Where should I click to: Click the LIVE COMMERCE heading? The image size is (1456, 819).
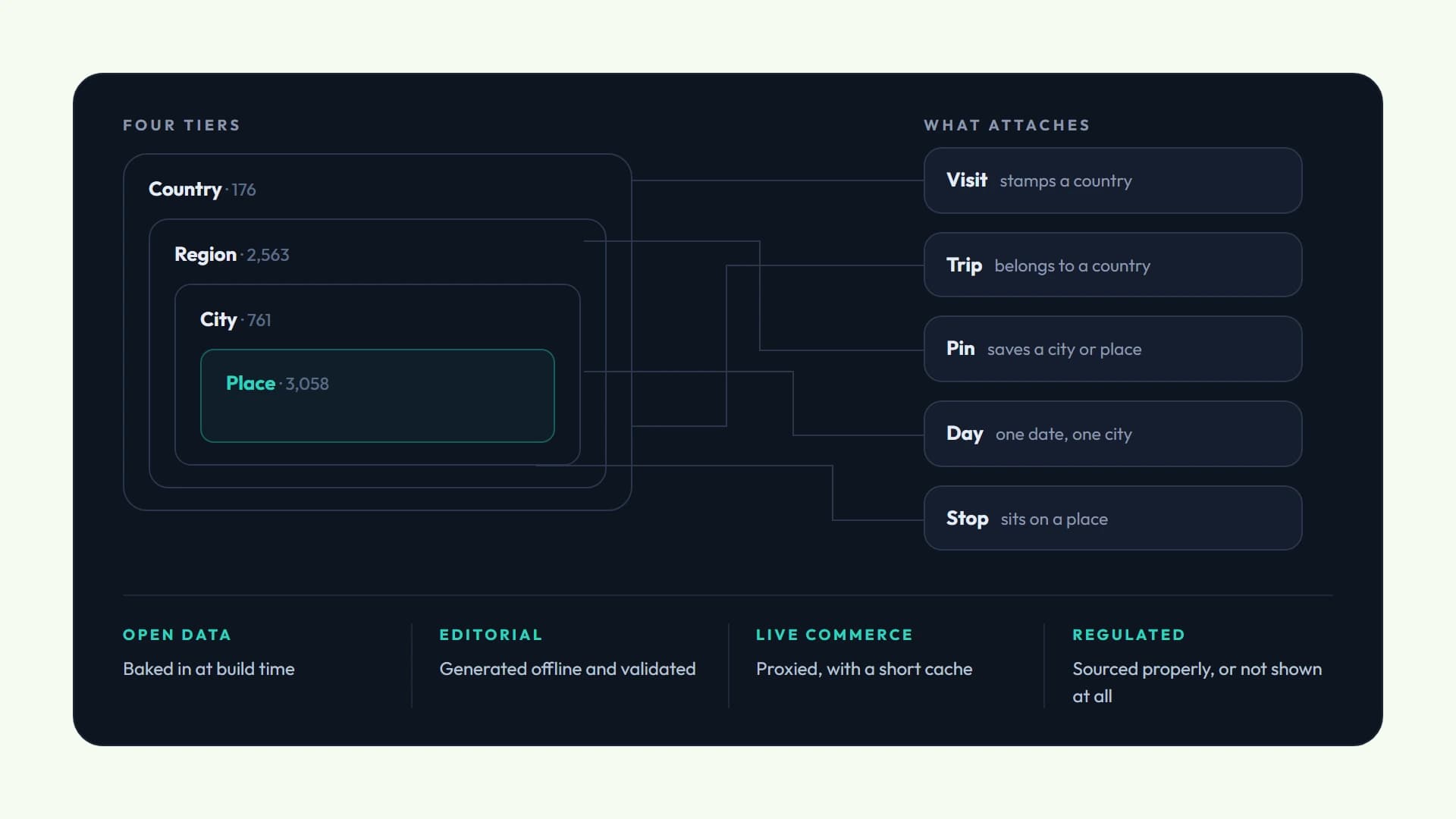coord(834,635)
